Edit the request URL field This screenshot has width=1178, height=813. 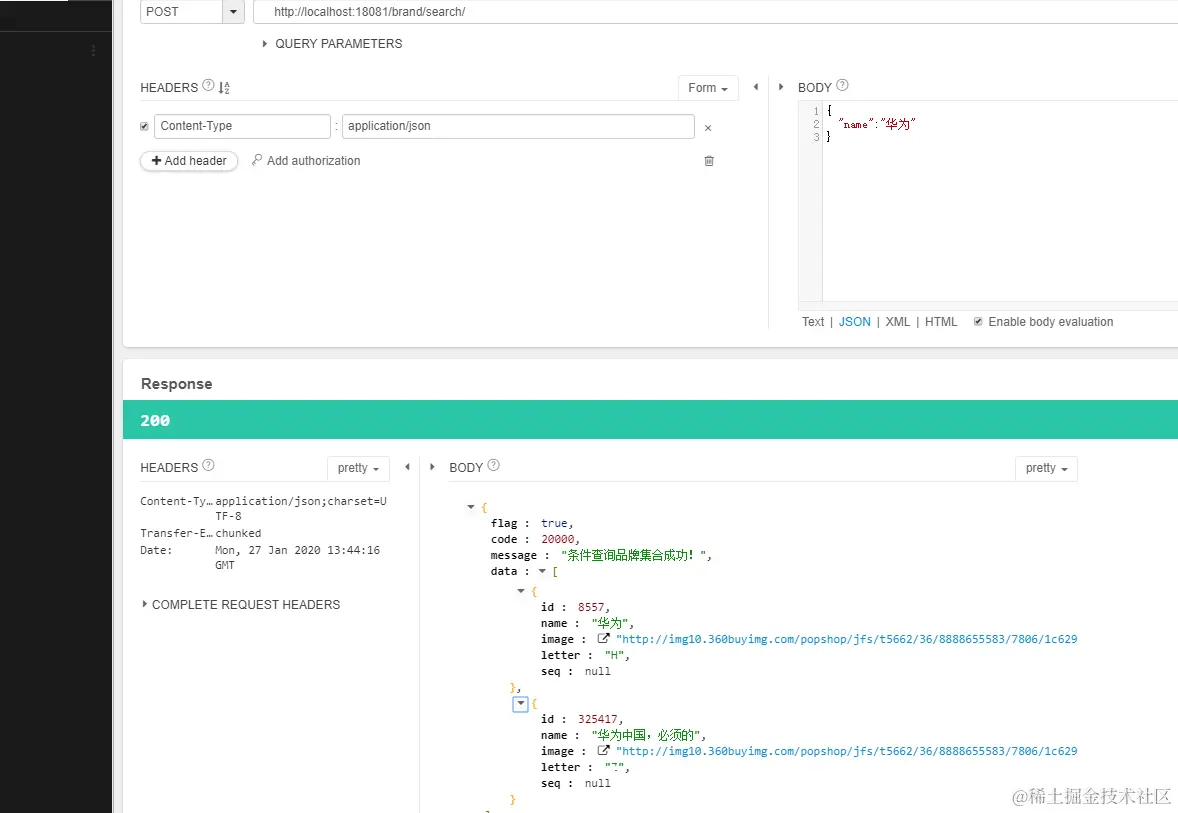(714, 12)
